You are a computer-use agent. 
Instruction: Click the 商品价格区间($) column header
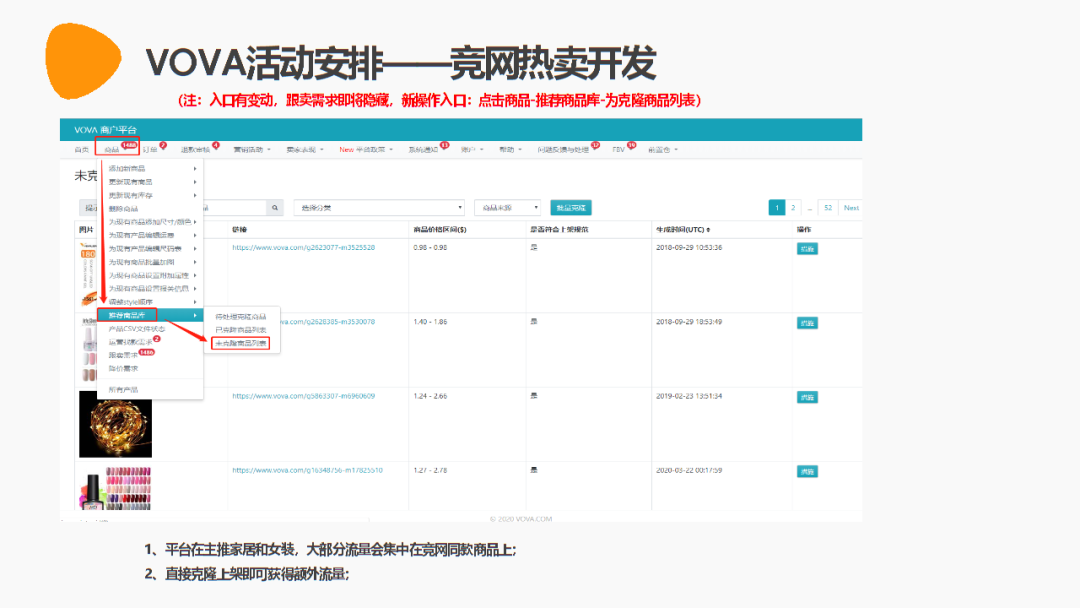(440, 229)
